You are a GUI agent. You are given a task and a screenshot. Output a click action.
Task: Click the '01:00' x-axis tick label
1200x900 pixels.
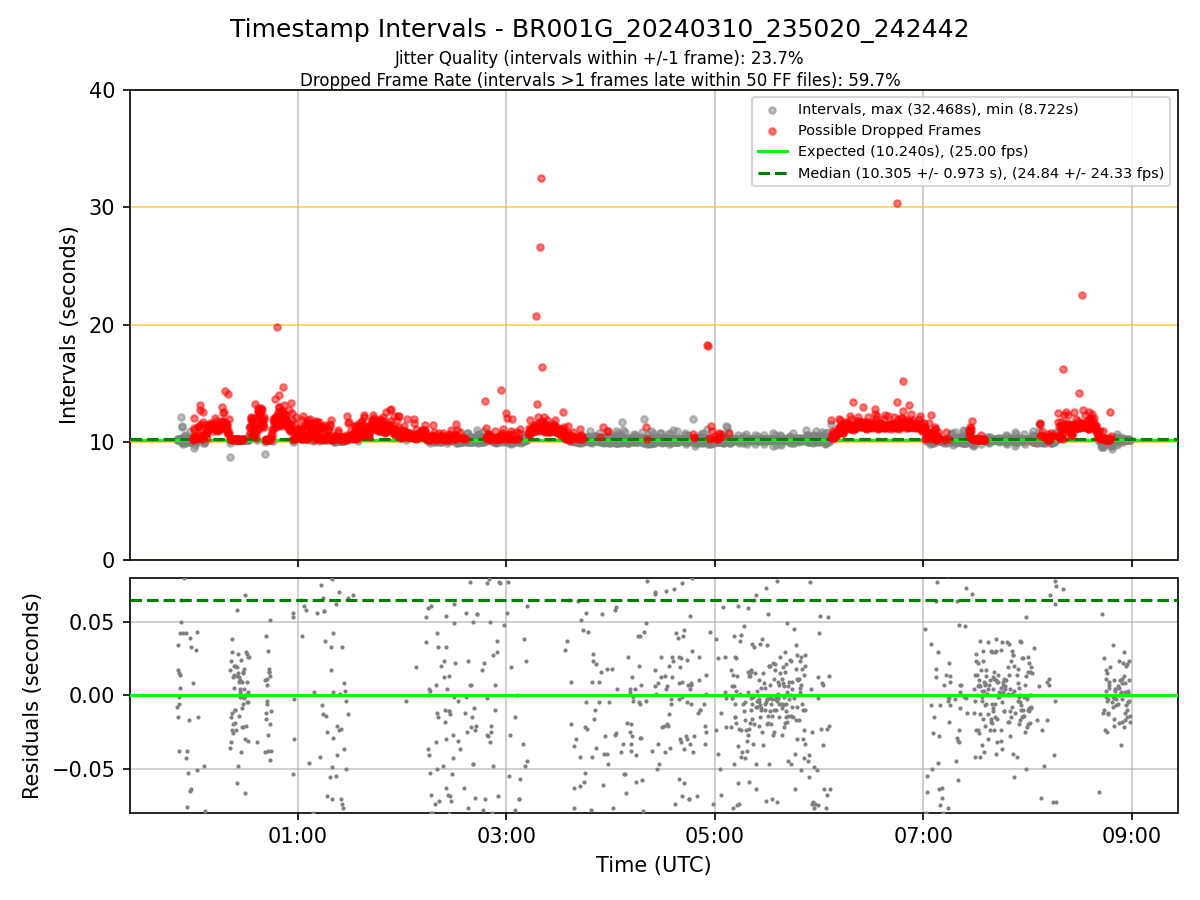point(297,836)
